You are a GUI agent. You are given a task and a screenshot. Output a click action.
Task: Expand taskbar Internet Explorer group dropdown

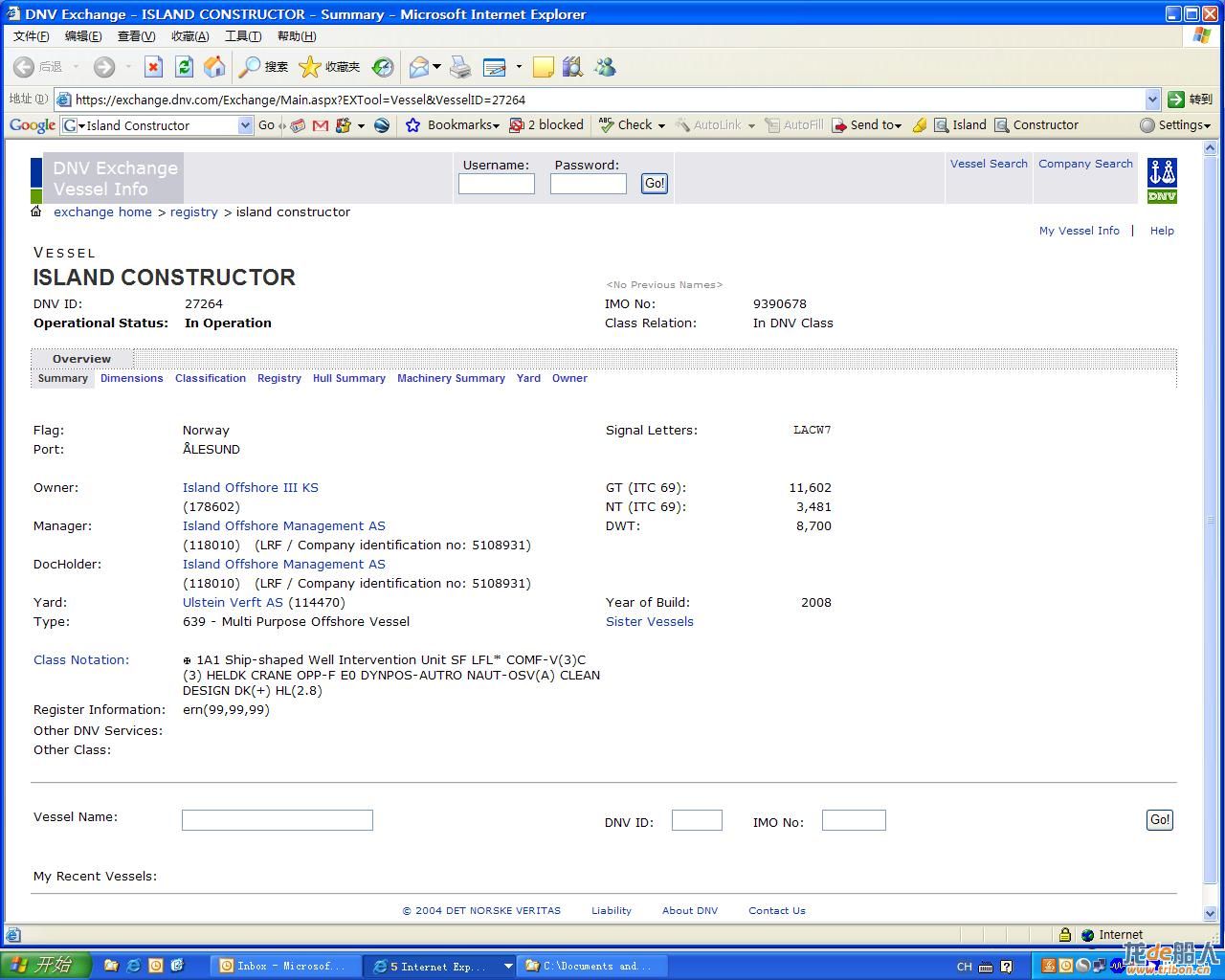point(507,967)
